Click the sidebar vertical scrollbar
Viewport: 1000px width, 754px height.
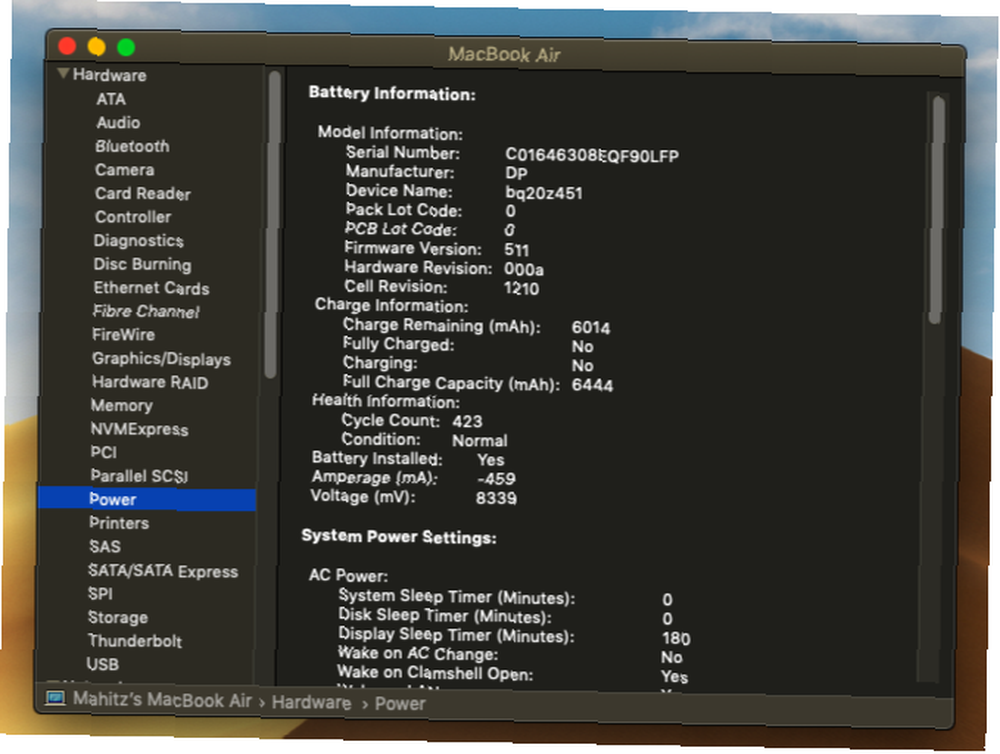tap(273, 225)
